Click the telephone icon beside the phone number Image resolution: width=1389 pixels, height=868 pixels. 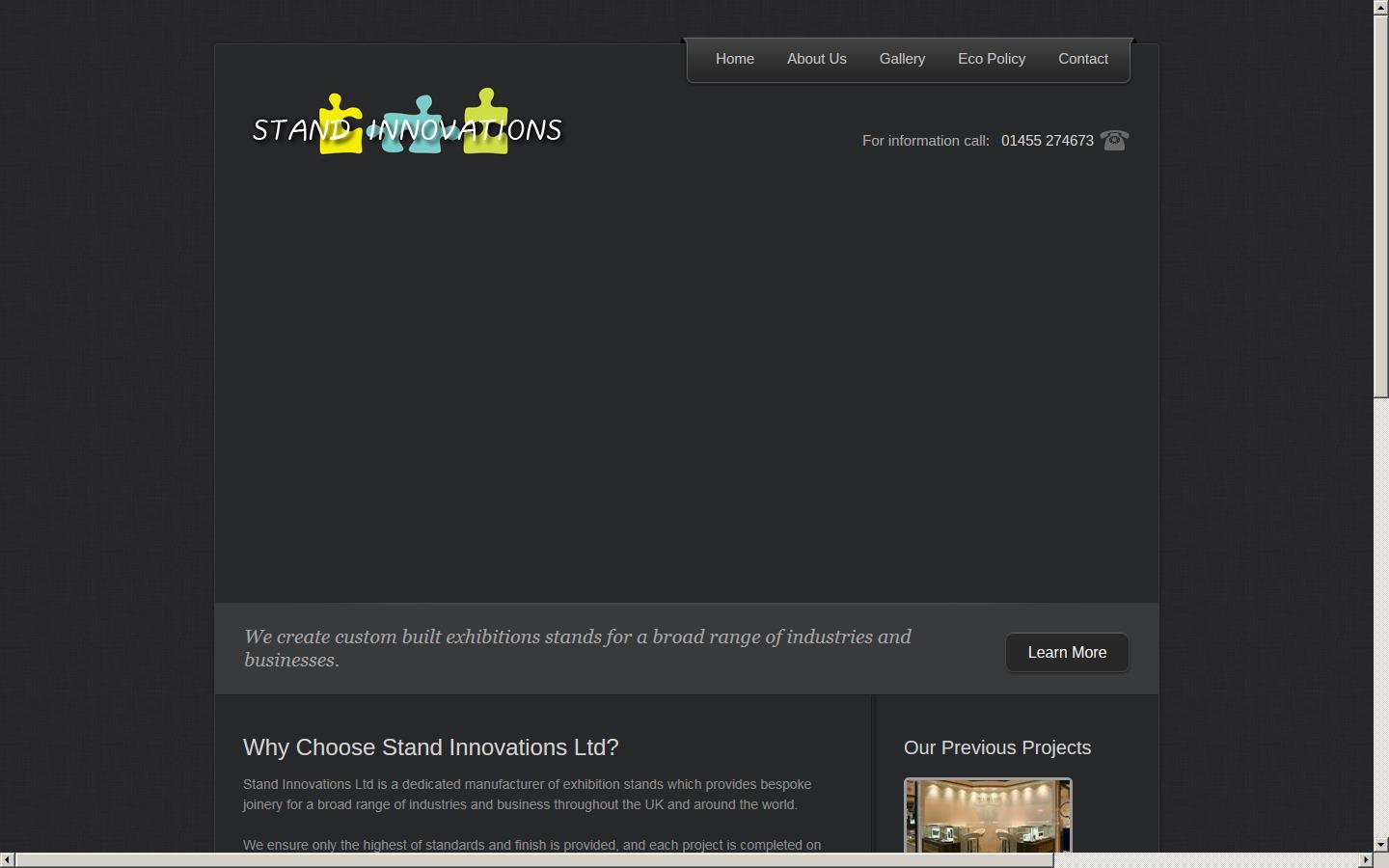[1114, 141]
